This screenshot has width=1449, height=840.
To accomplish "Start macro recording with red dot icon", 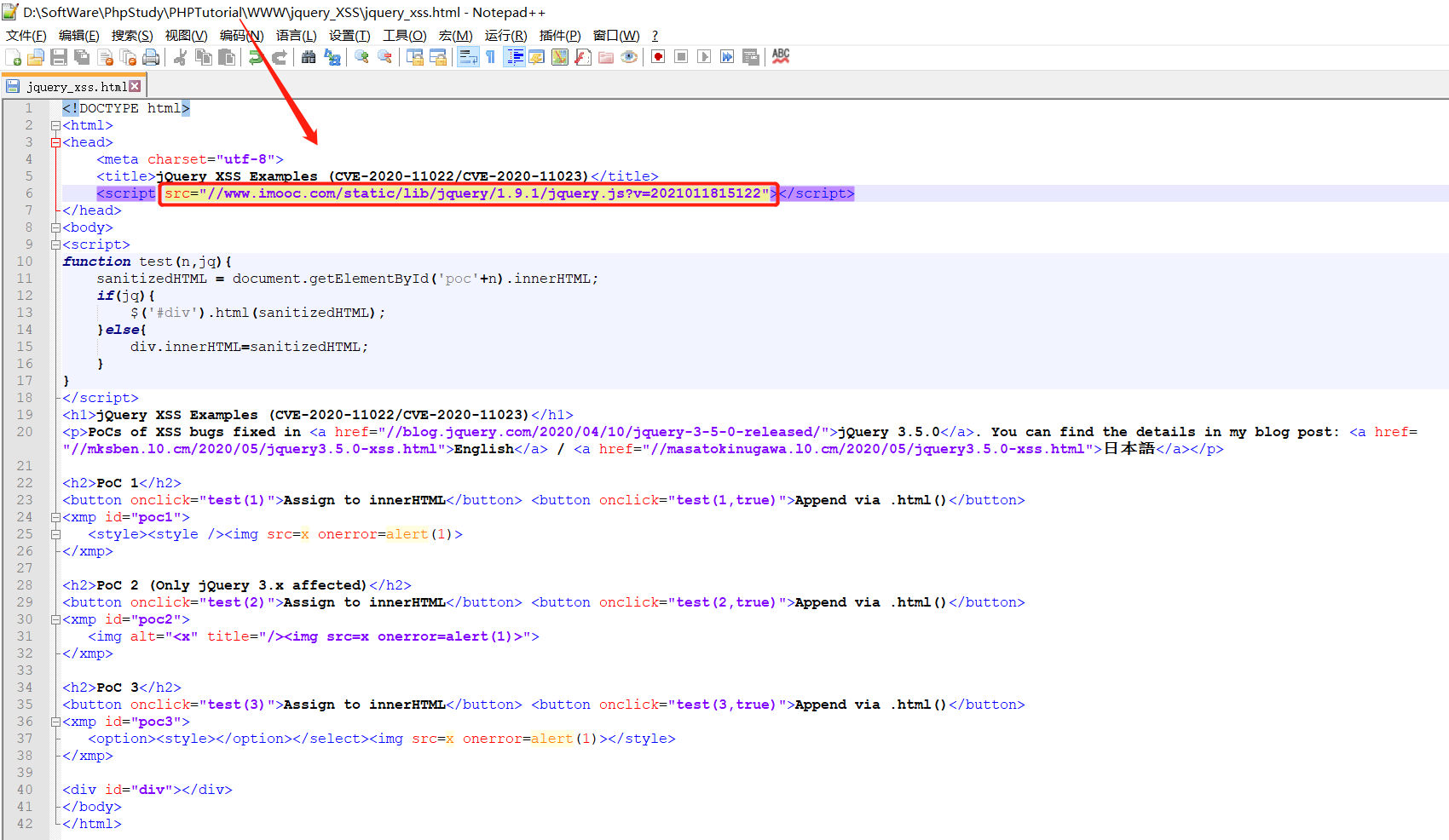I will (658, 57).
